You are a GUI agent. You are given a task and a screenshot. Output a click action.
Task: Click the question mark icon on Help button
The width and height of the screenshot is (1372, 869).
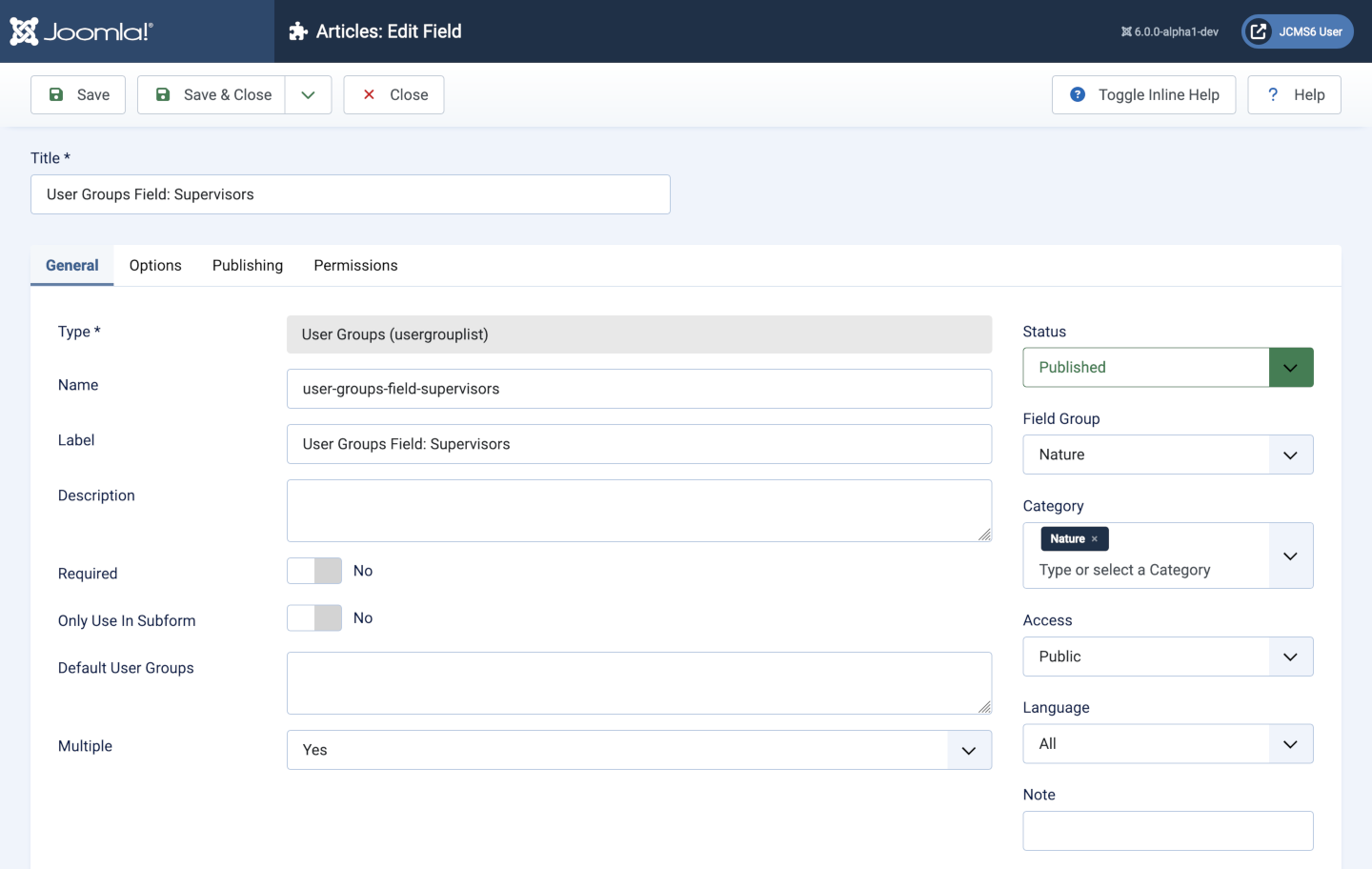(1272, 94)
